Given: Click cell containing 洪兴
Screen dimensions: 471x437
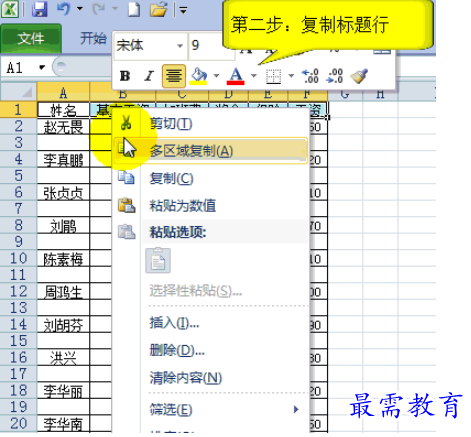Looking at the screenshot, I should 63,357.
